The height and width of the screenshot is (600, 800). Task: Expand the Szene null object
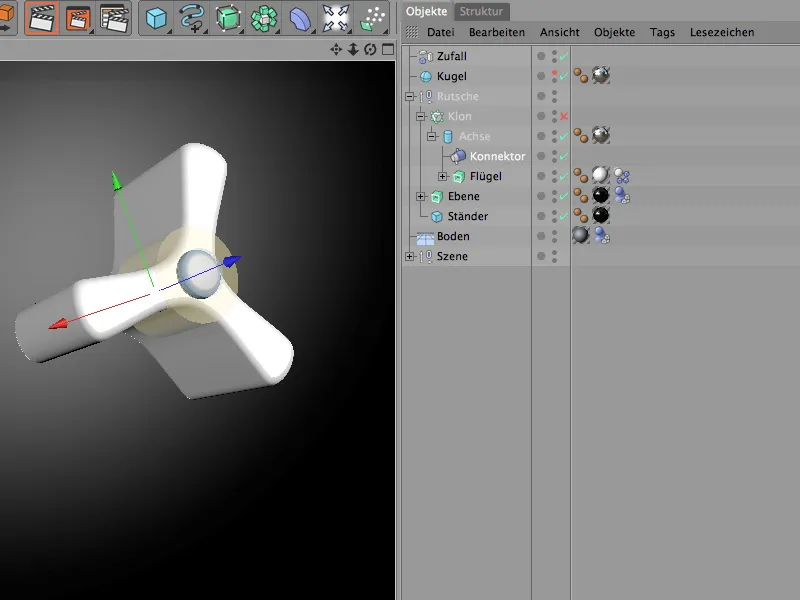(409, 256)
